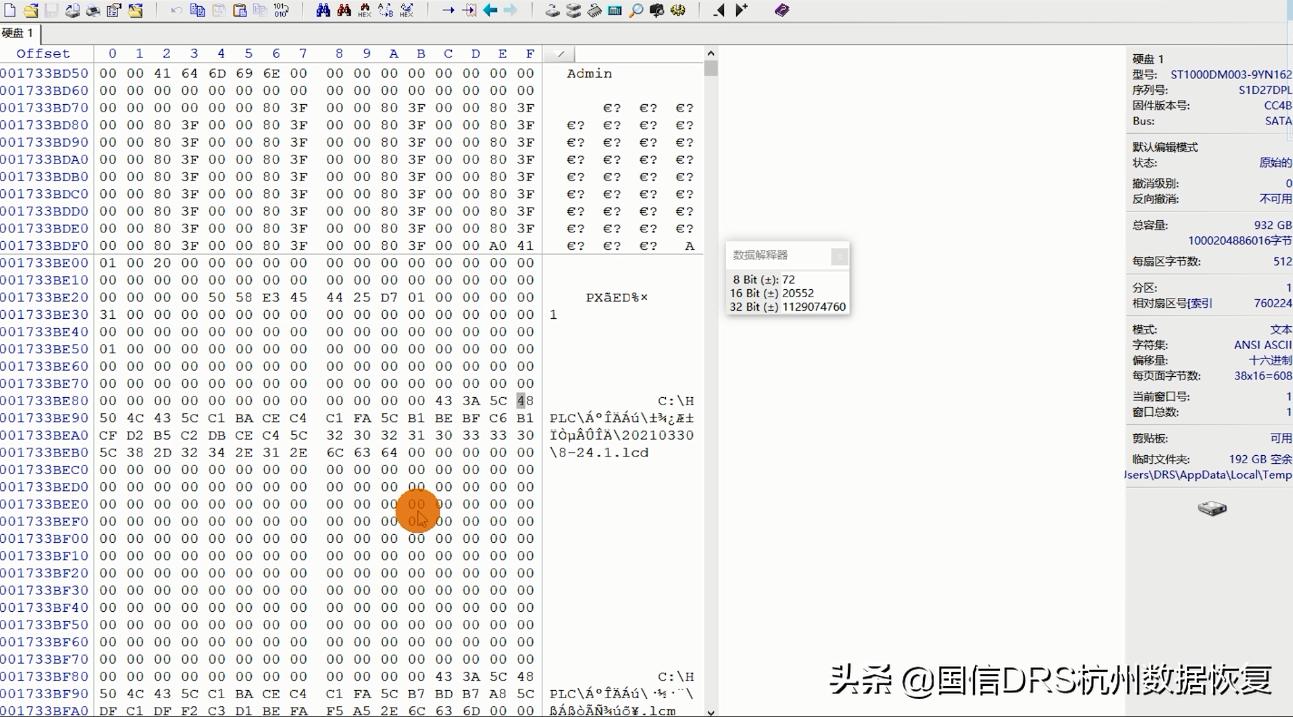The height and width of the screenshot is (717, 1293).
Task: Open the calculator tool icon
Action: [614, 11]
